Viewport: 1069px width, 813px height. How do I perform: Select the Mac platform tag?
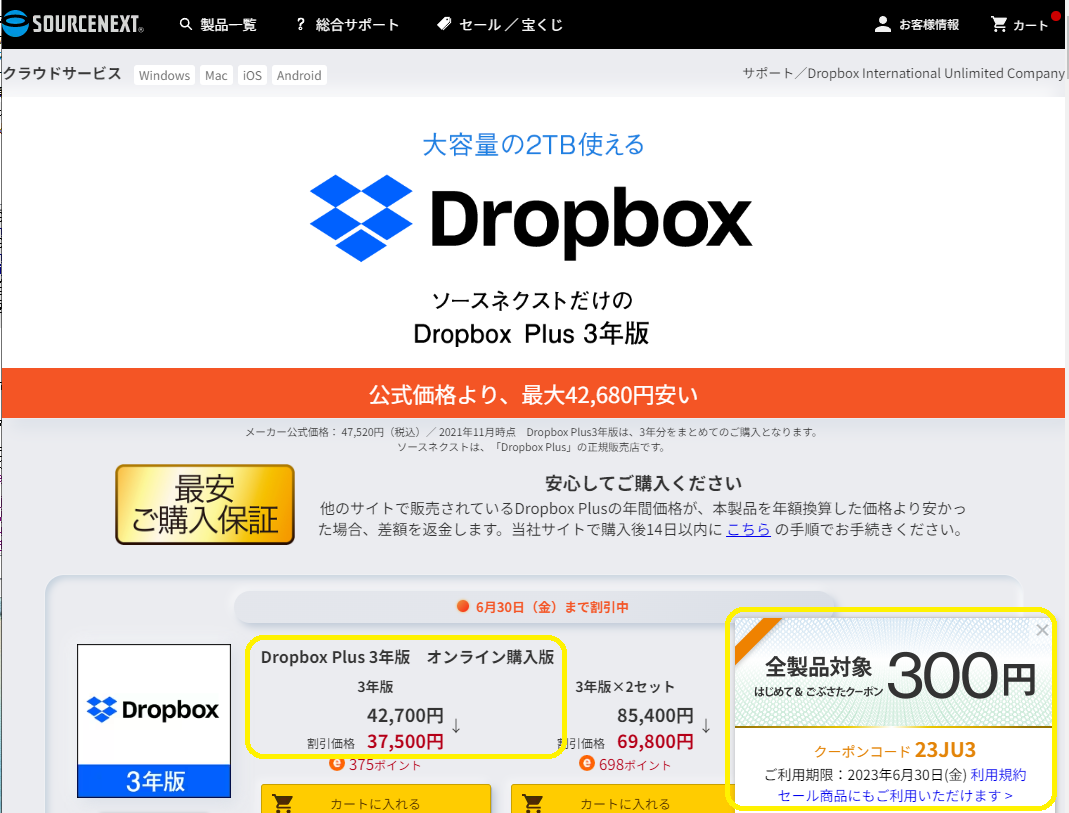pyautogui.click(x=216, y=75)
